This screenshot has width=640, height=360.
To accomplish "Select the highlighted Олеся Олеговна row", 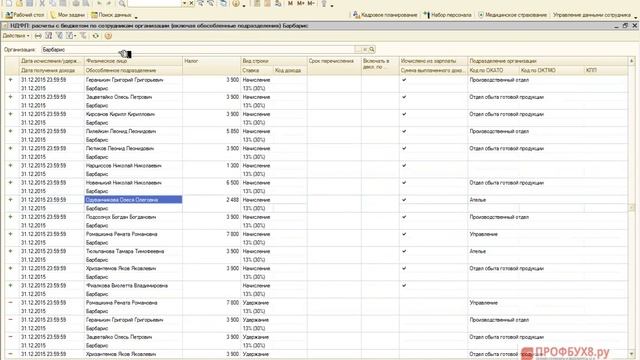I will (133, 200).
